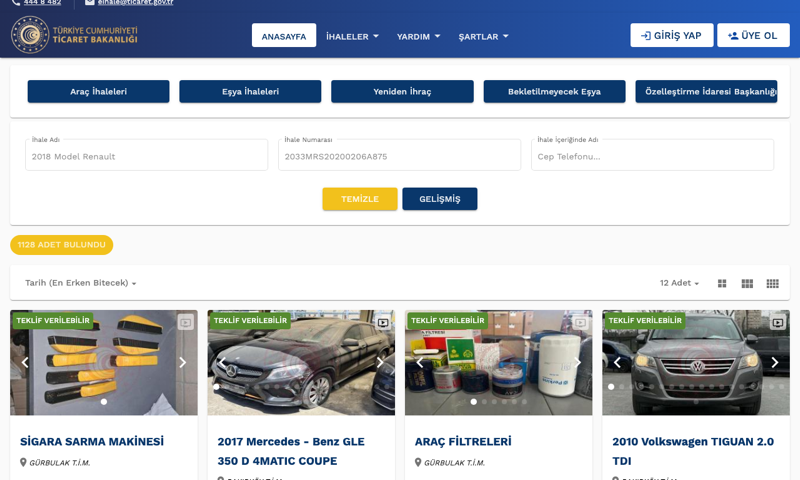800x480 pixels.
Task: Show previous image on Volkswagen Tiguan card
Action: [617, 362]
